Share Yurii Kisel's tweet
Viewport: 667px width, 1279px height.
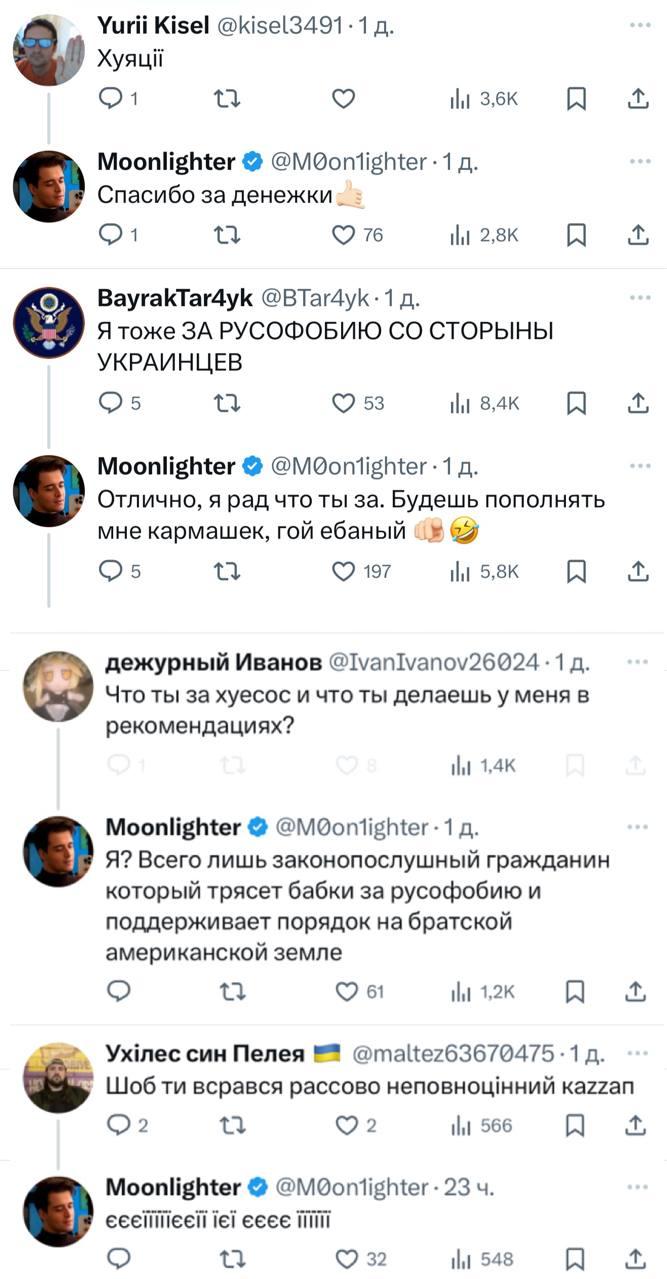pos(637,98)
